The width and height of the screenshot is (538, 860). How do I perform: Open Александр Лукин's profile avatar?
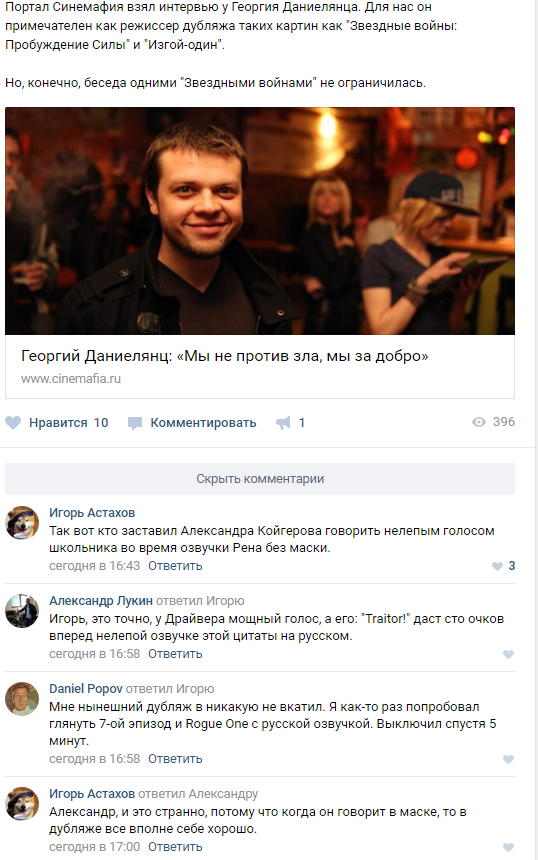tap(22, 610)
